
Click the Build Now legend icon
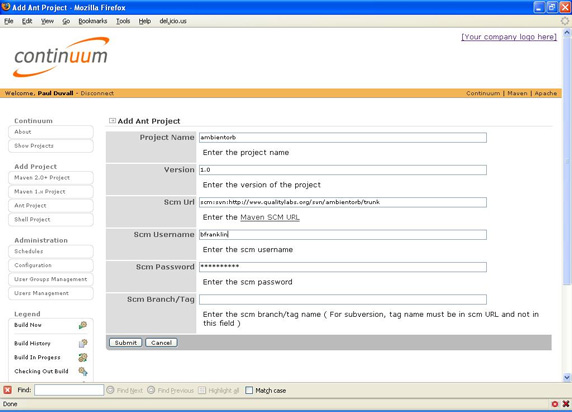[83, 325]
